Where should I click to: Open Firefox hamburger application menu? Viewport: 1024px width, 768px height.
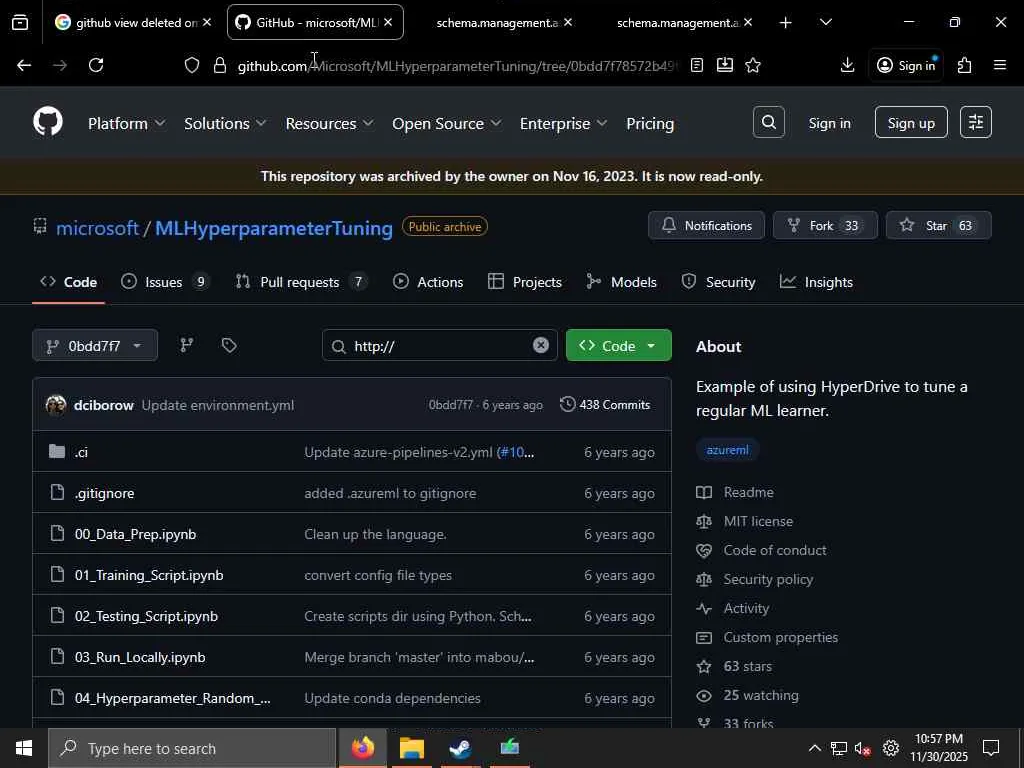click(x=999, y=65)
